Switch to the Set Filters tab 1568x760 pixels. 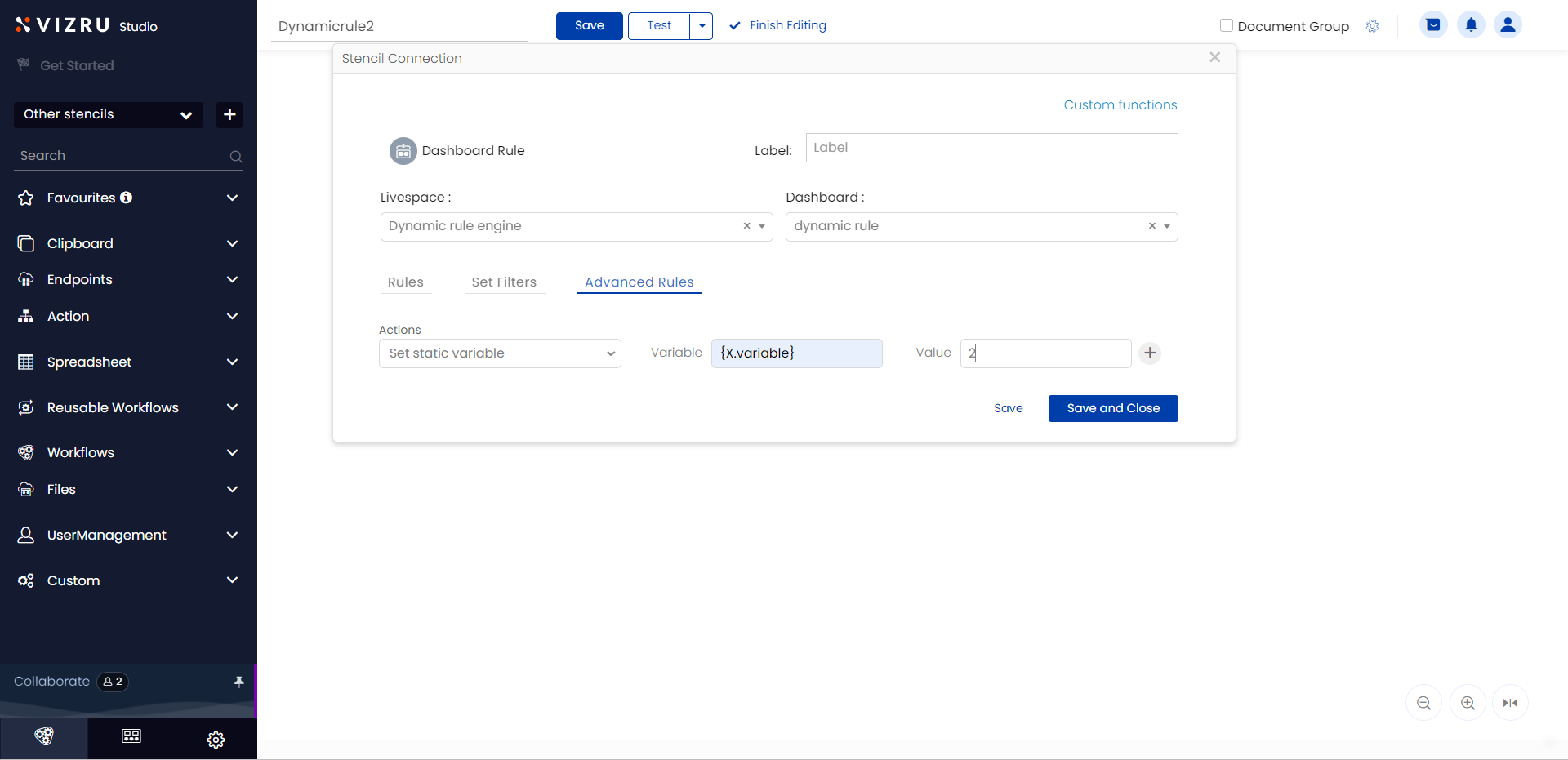[504, 282]
